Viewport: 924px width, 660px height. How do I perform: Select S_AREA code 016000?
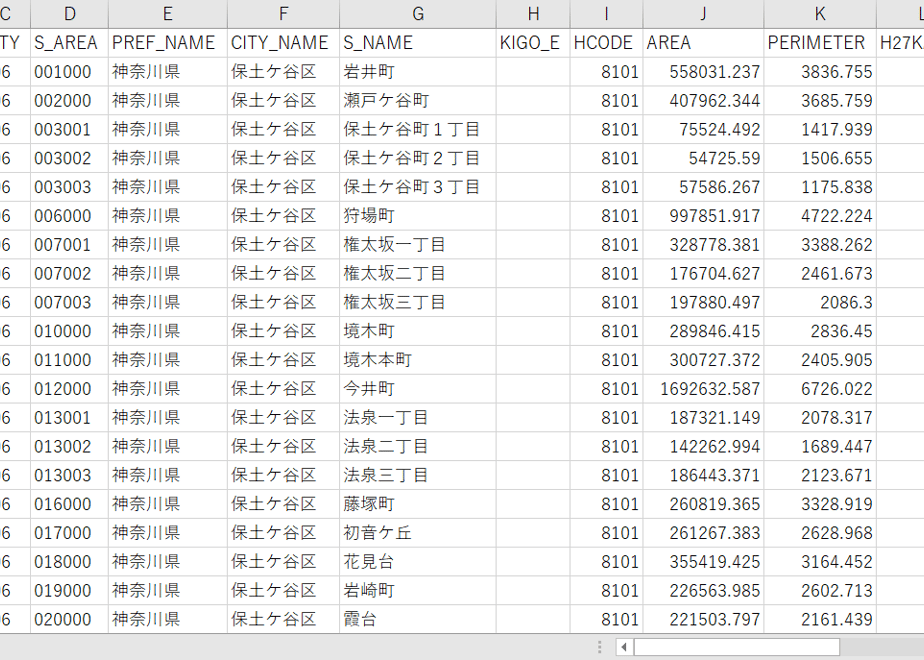point(70,504)
